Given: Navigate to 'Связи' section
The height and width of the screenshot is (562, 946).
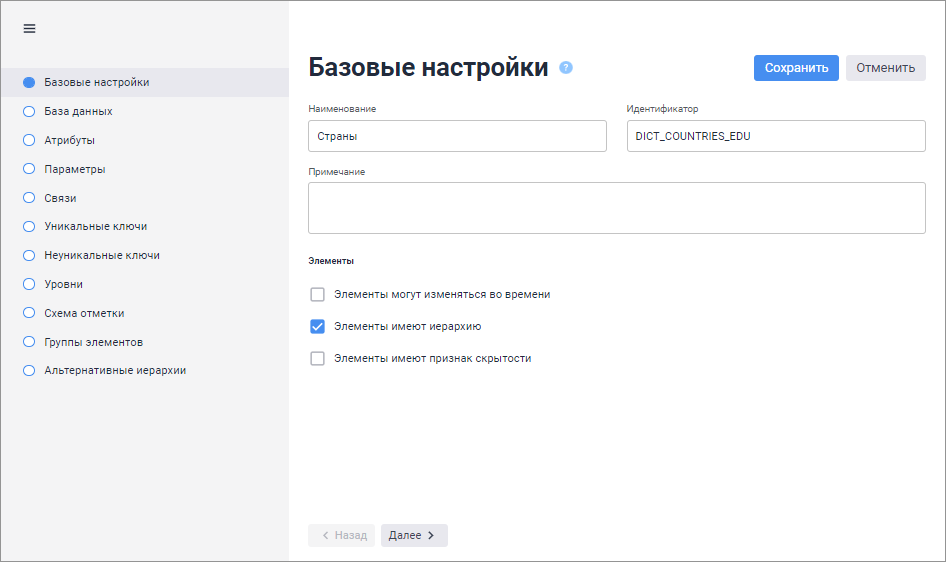Looking at the screenshot, I should (x=60, y=198).
